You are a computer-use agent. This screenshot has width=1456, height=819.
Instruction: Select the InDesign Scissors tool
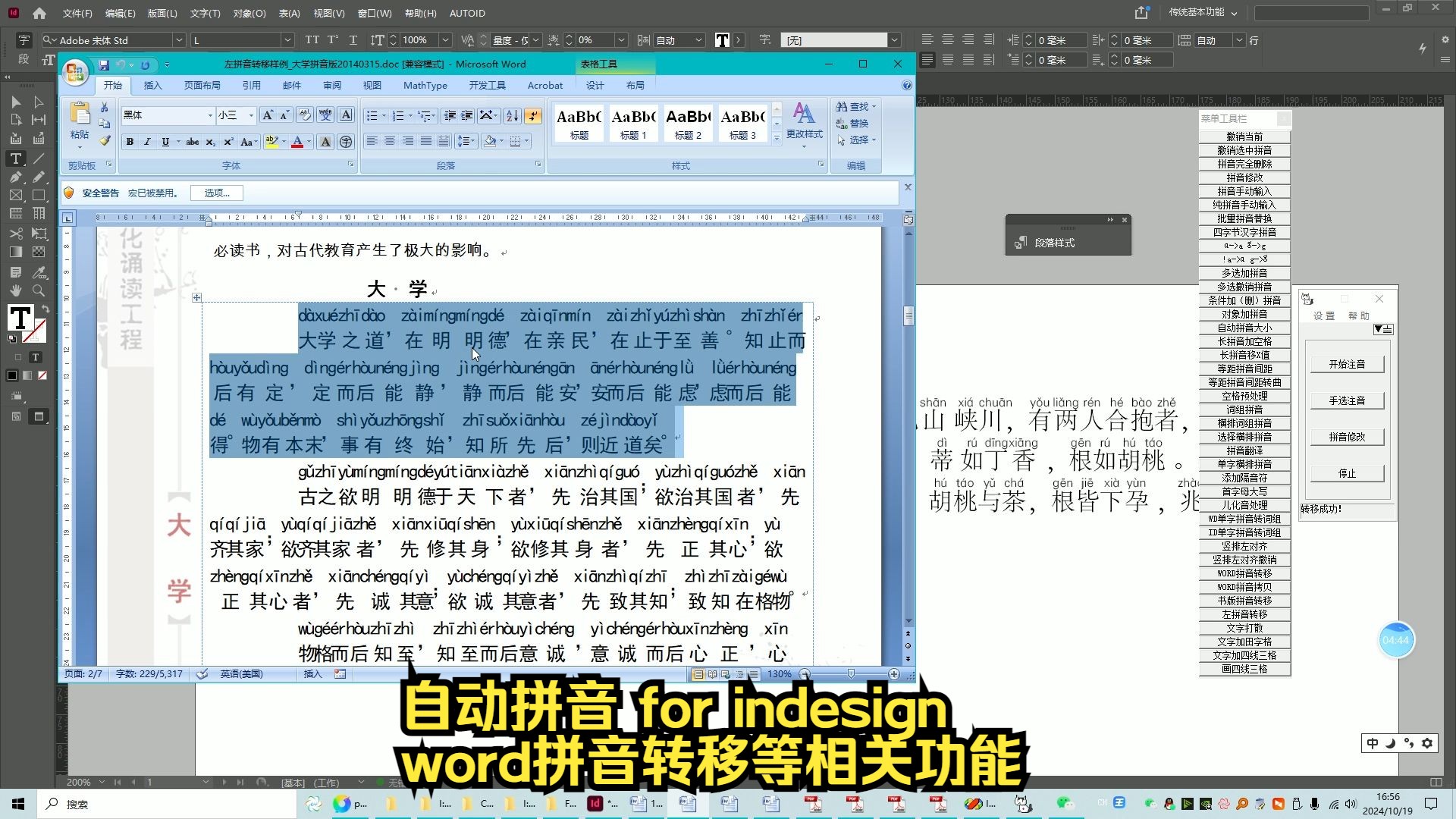(15, 234)
